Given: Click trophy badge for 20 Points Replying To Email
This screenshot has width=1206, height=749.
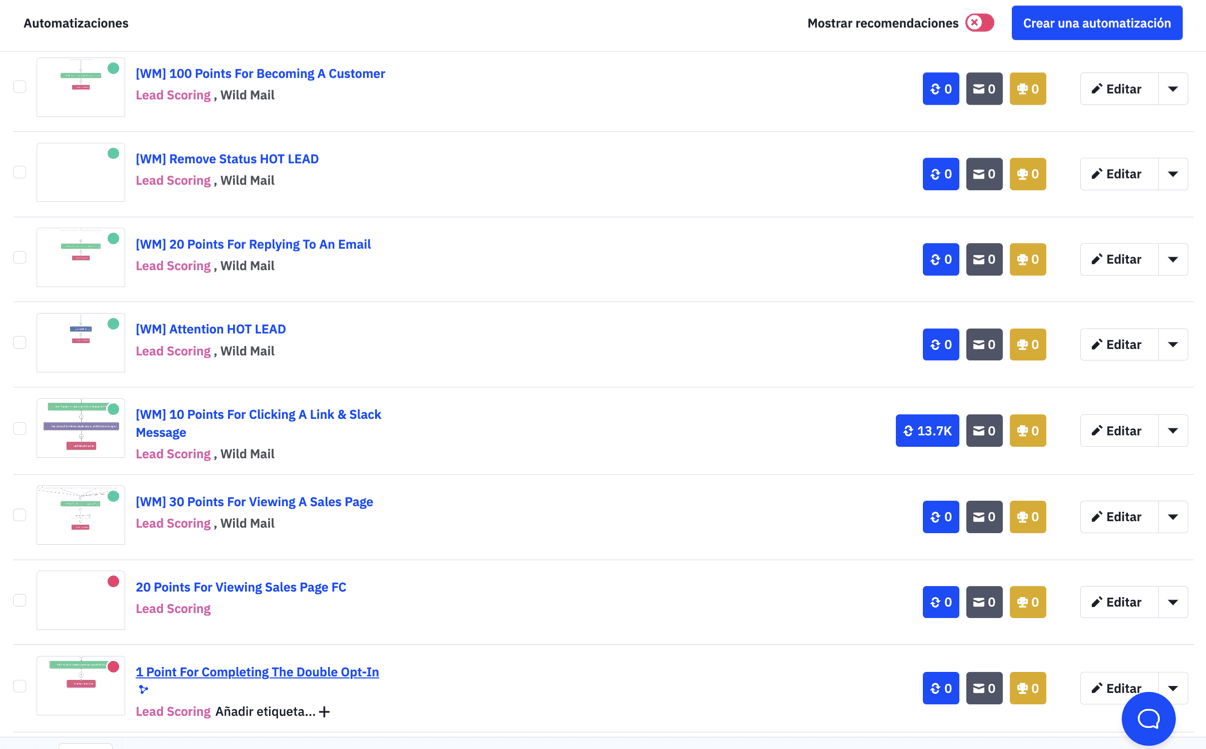Looking at the screenshot, I should [1028, 259].
